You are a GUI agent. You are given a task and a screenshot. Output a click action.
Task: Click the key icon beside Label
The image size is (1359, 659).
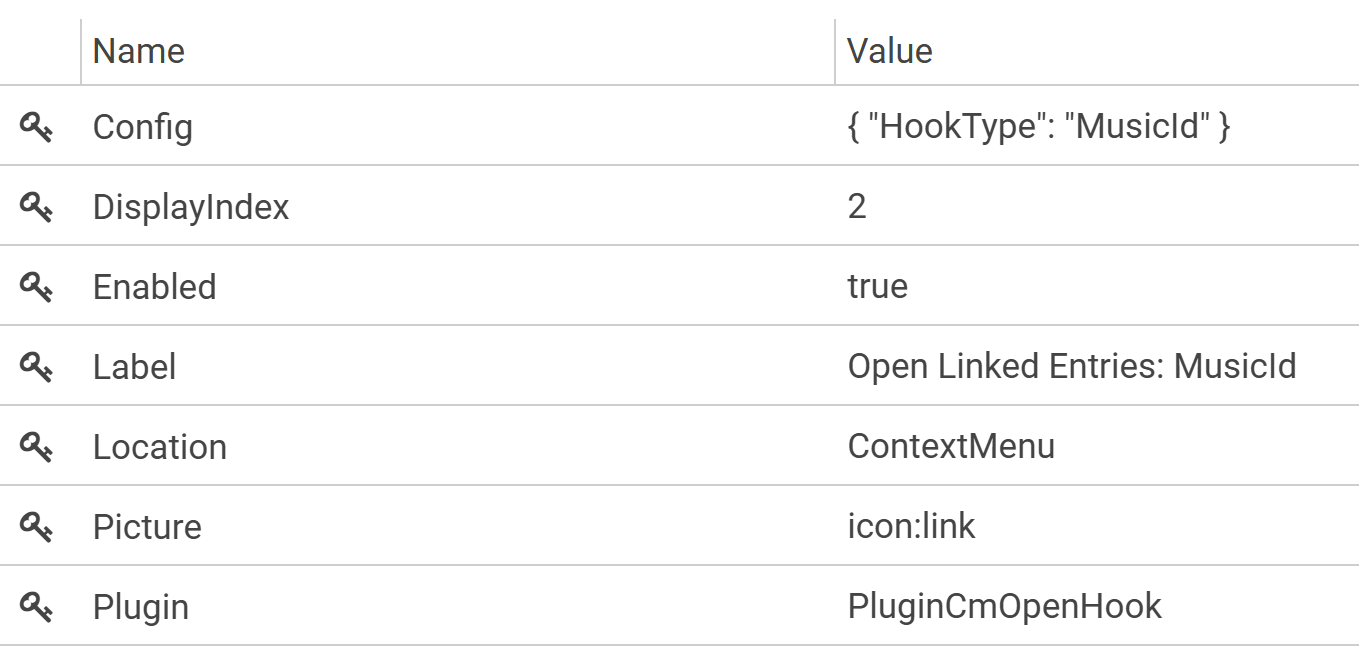click(36, 367)
